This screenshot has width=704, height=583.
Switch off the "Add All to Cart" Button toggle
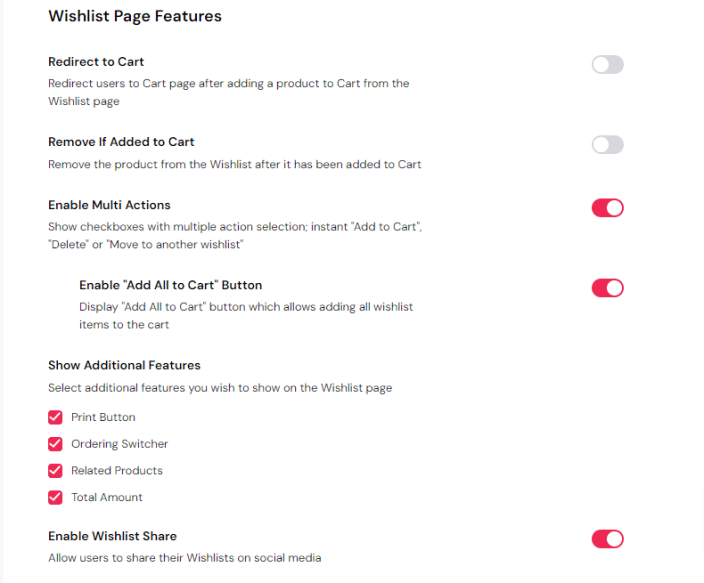(x=607, y=288)
